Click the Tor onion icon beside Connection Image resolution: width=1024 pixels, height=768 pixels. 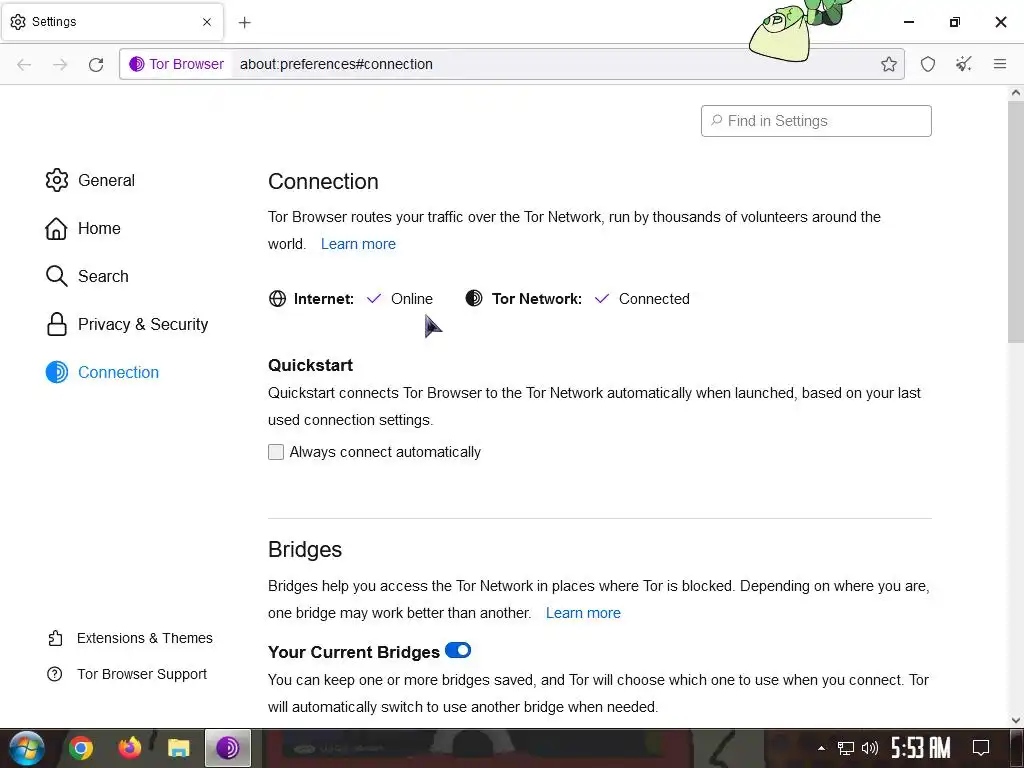click(57, 372)
